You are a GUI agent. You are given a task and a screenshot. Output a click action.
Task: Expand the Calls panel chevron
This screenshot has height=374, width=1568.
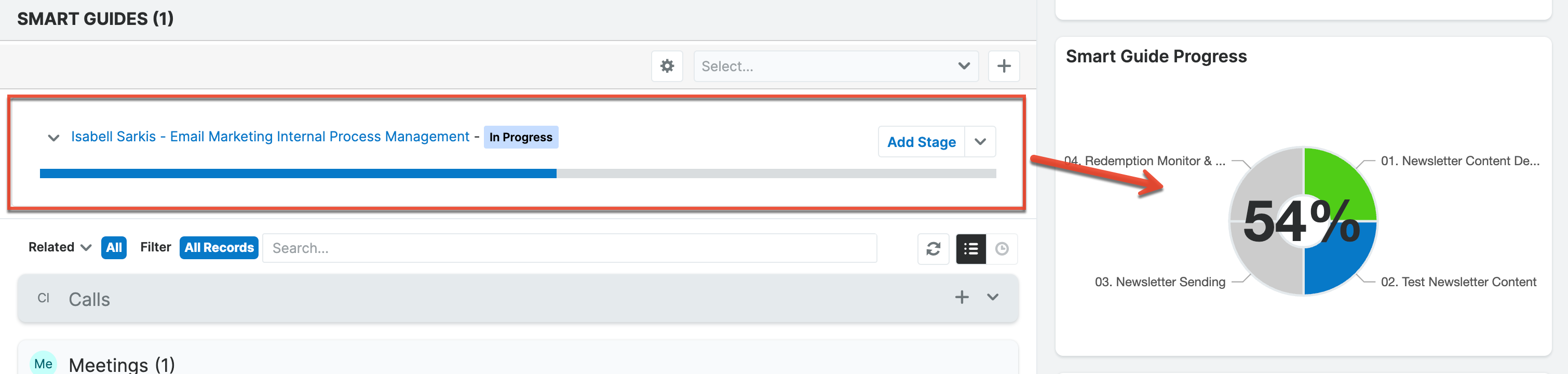(993, 297)
